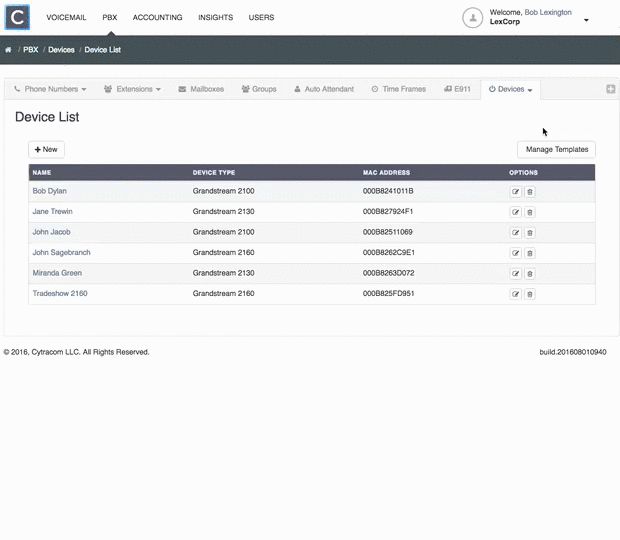620x540 pixels.
Task: Click the NAME column header
Action: tap(42, 173)
